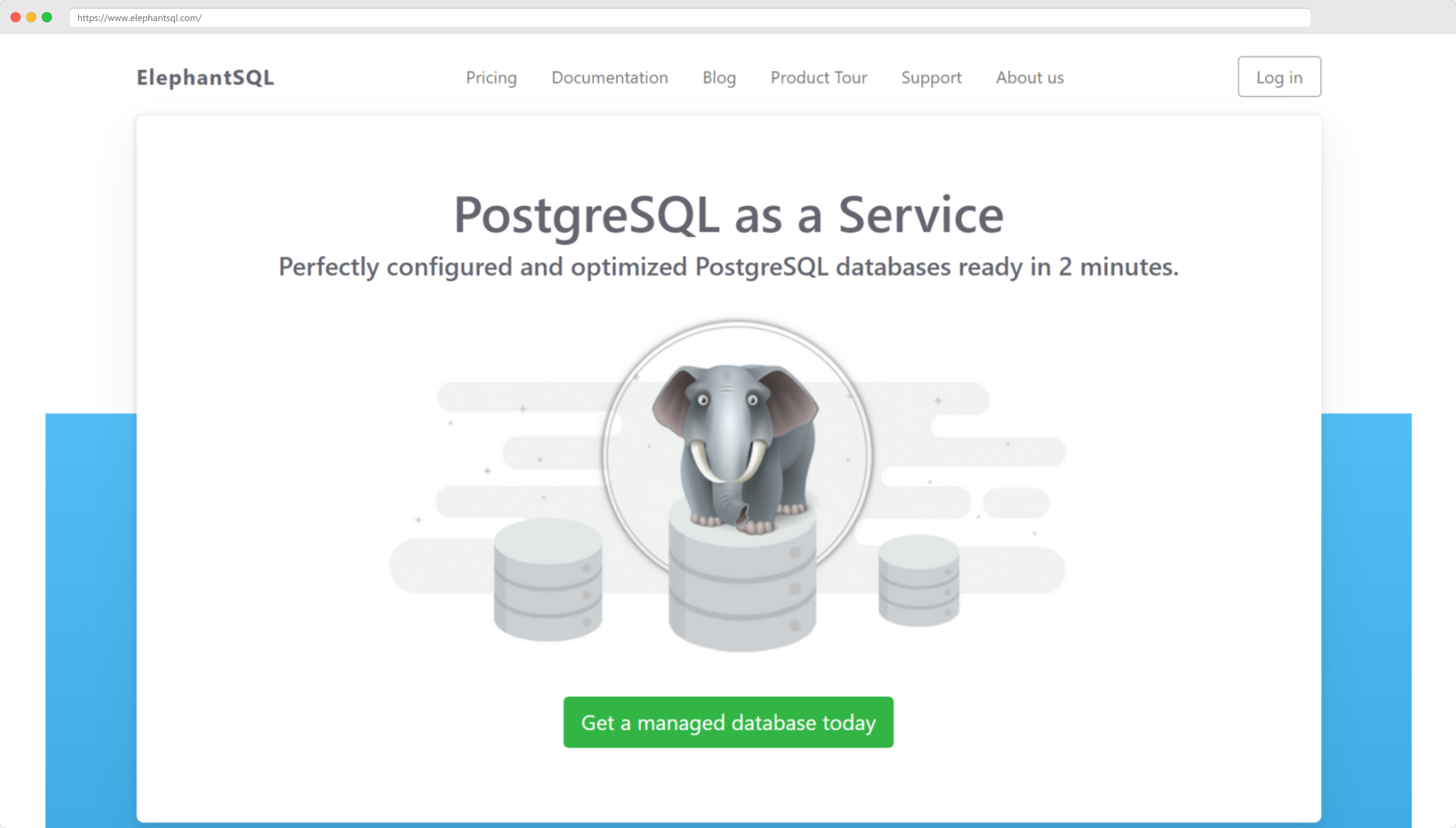Image resolution: width=1456 pixels, height=828 pixels.
Task: Click the subtitle about 2 minutes
Action: (728, 267)
